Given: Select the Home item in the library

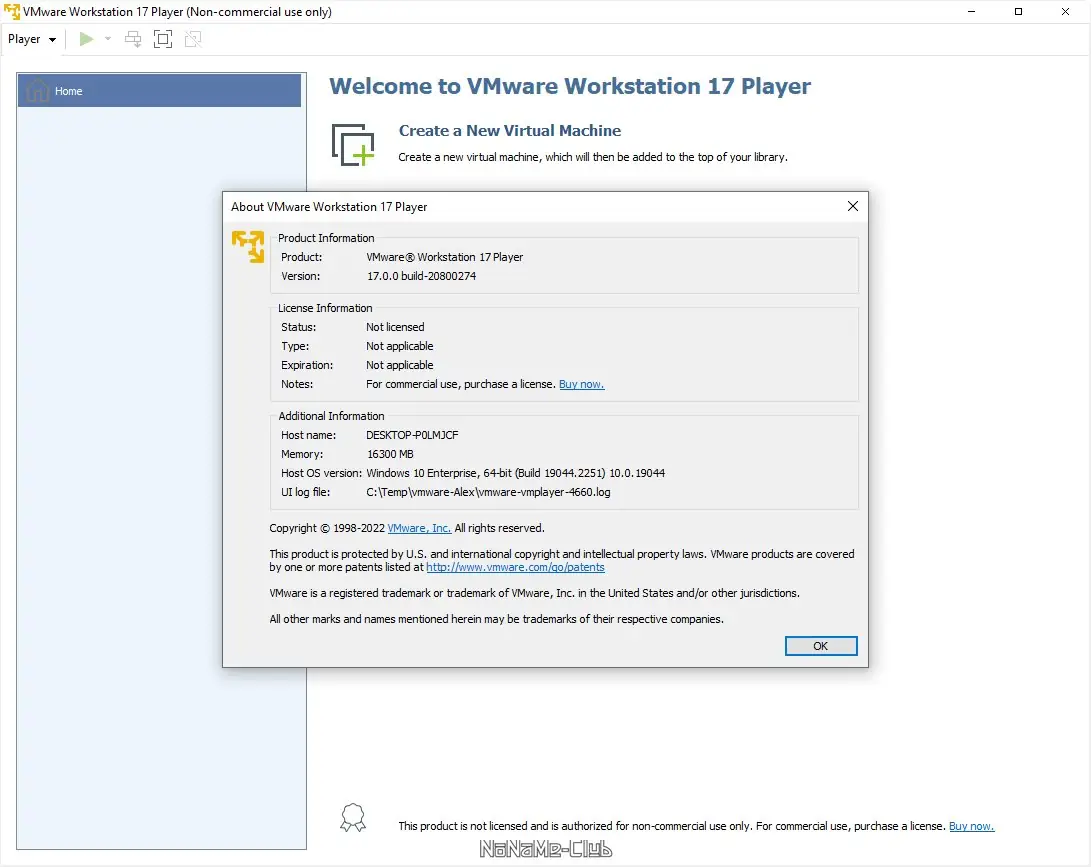Looking at the screenshot, I should [159, 90].
